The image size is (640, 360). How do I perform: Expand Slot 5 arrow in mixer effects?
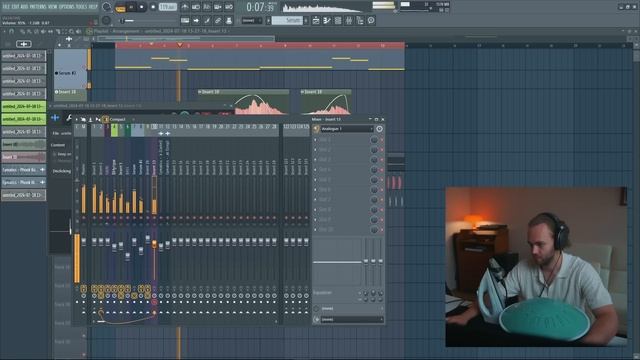coord(315,180)
